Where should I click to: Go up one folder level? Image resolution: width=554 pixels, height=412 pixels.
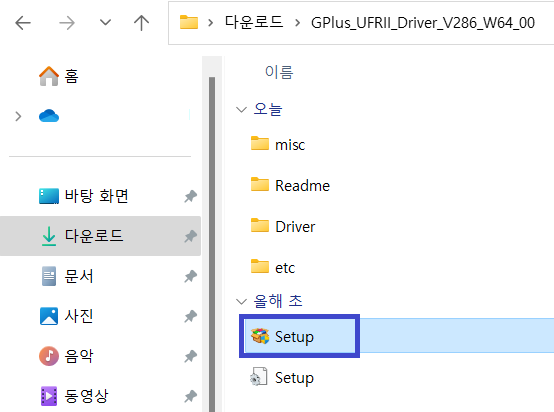(x=141, y=23)
